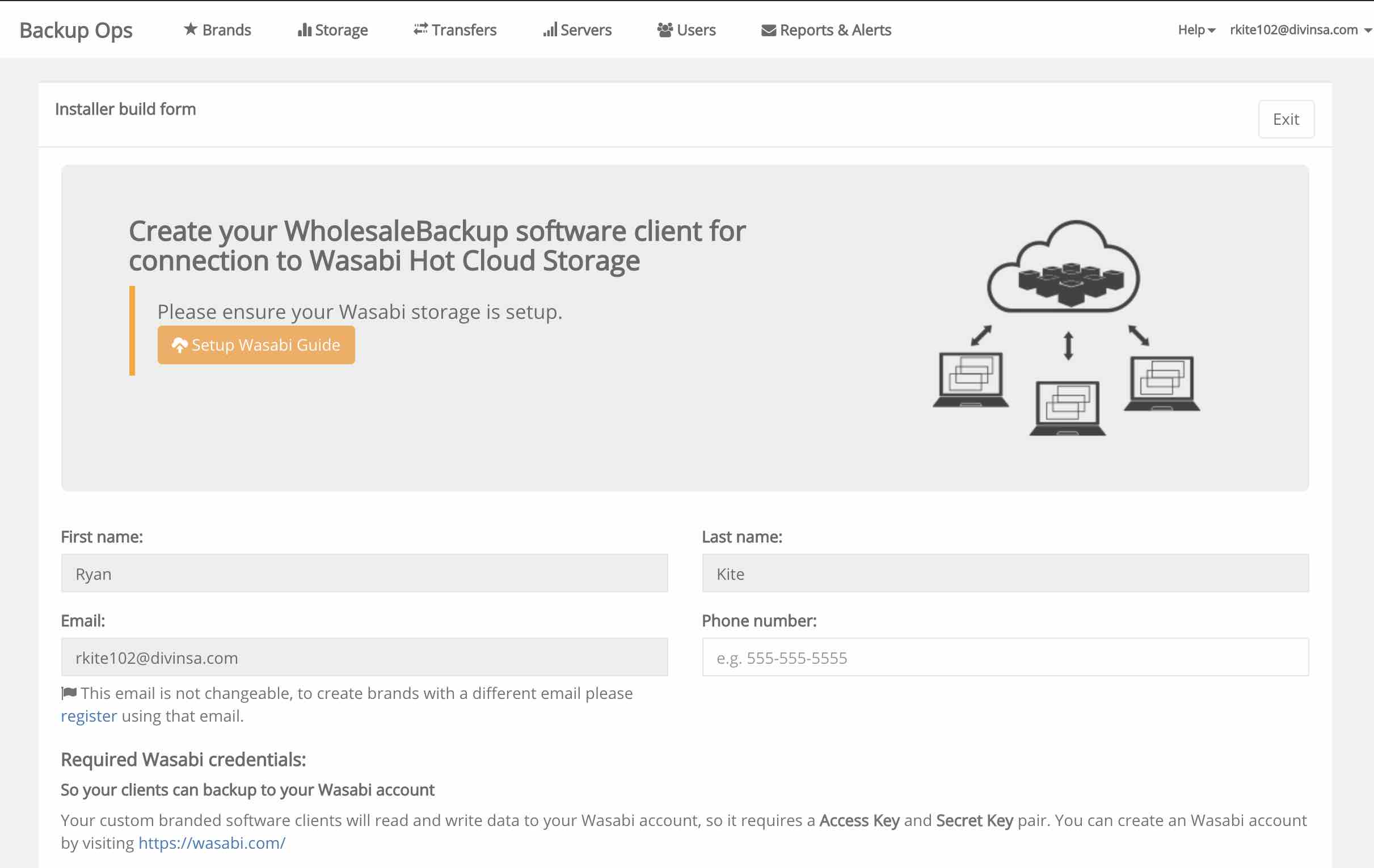Image resolution: width=1374 pixels, height=868 pixels.
Task: Click the 'Required Wasabi credentials:' heading
Action: point(183,760)
